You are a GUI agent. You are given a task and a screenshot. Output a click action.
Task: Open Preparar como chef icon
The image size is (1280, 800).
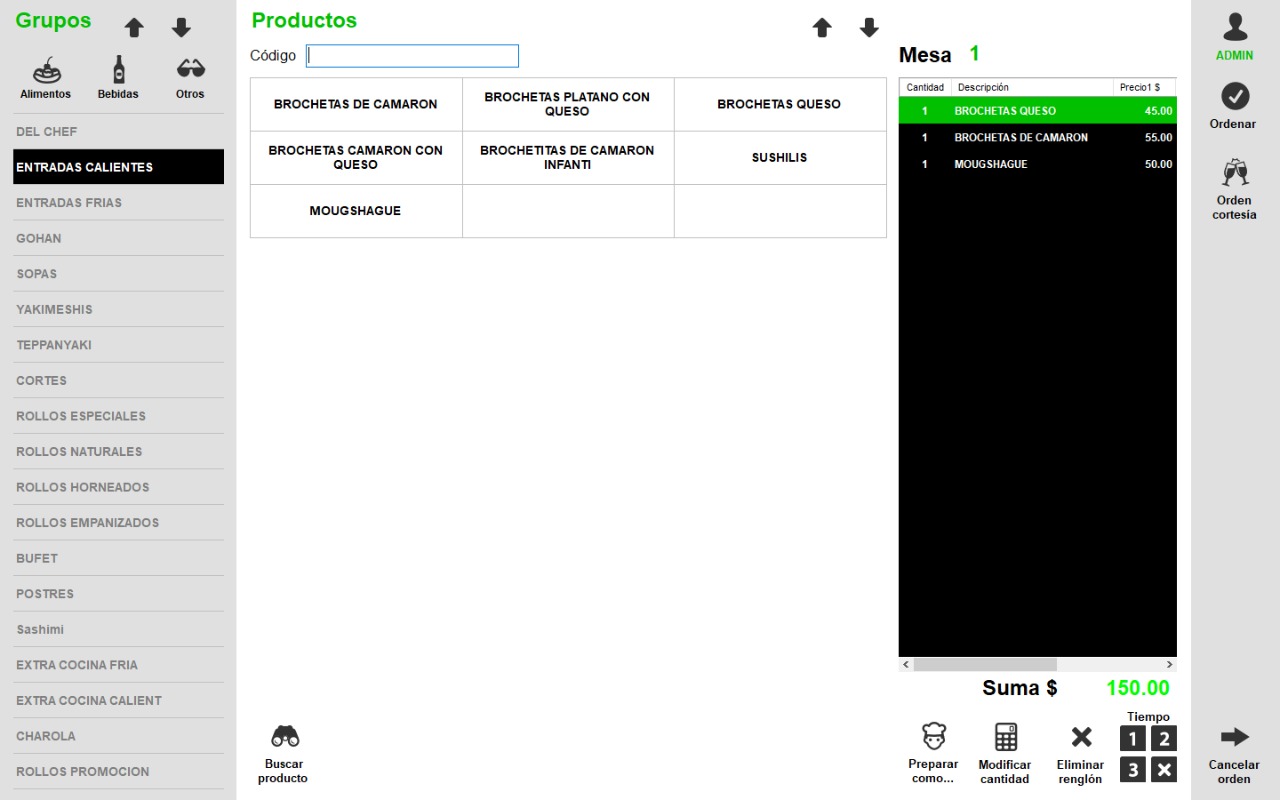coord(933,737)
